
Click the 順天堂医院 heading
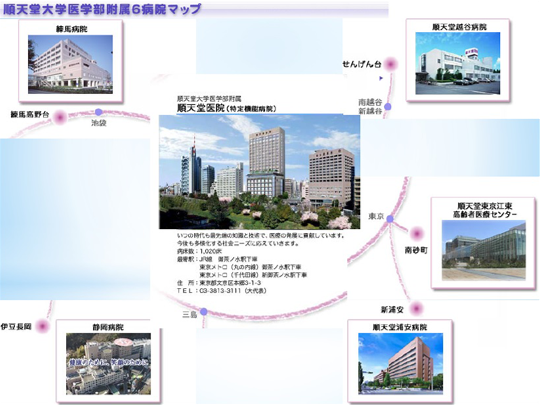coord(200,108)
